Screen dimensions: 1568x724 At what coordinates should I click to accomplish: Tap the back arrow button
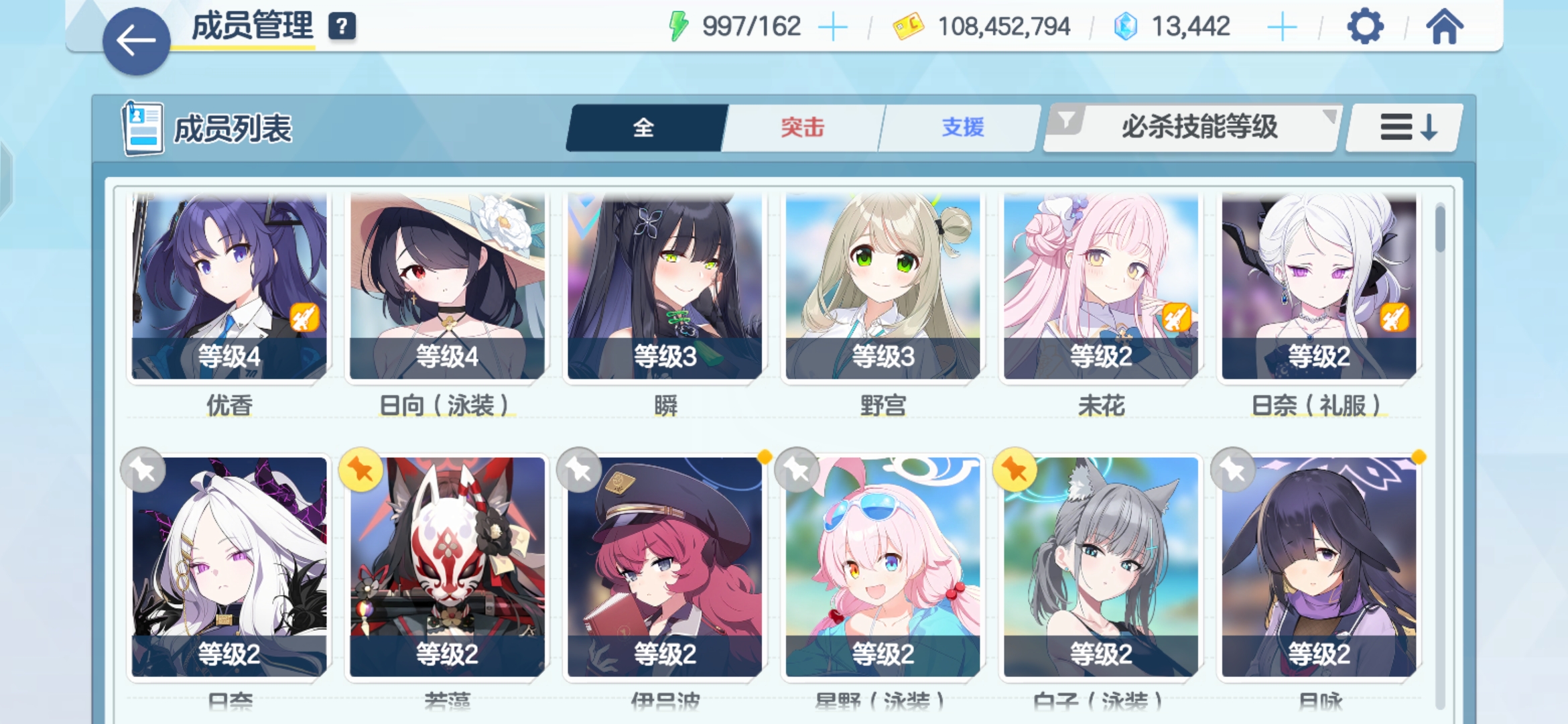point(136,41)
